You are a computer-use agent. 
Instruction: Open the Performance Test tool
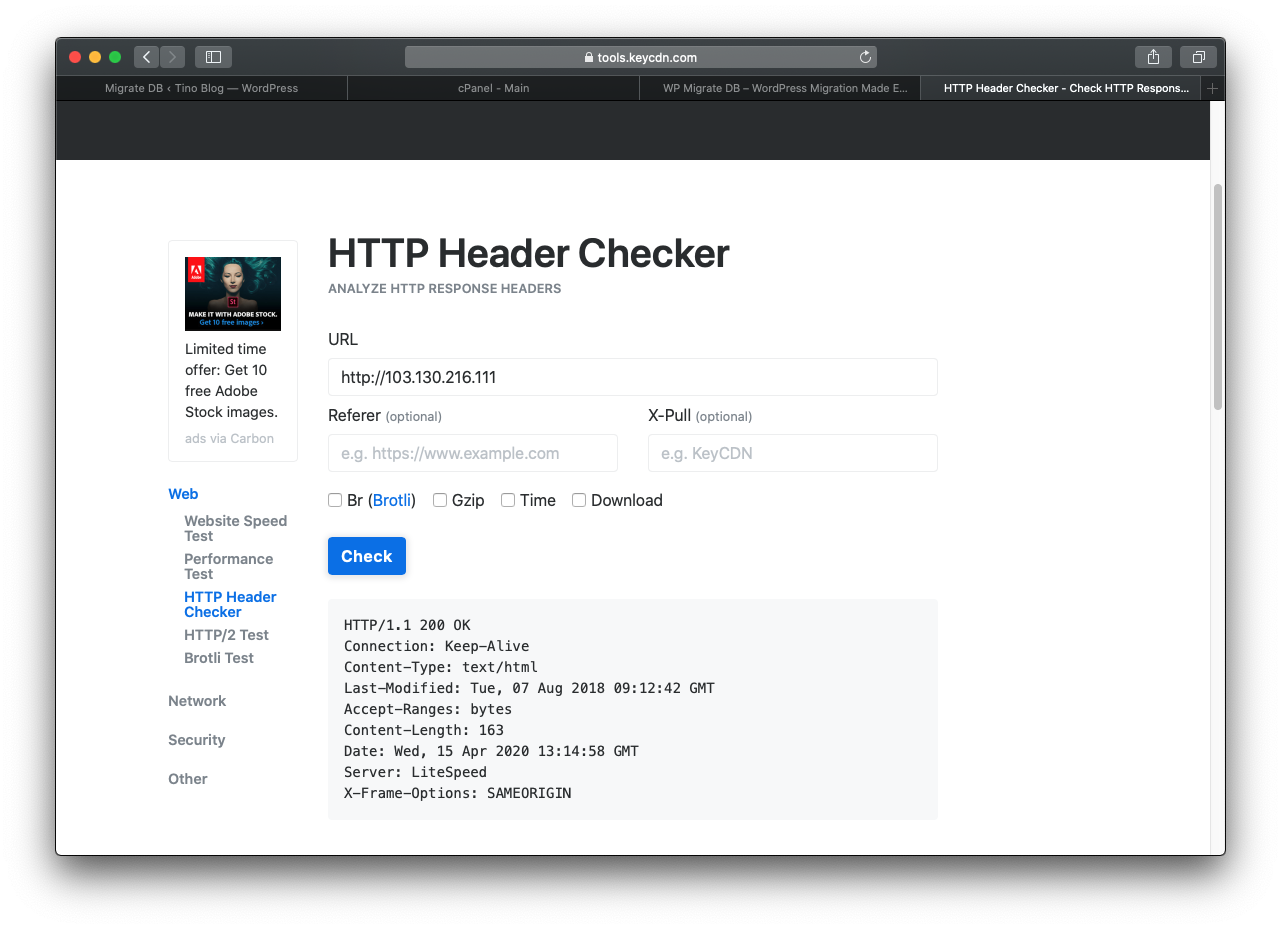228,566
